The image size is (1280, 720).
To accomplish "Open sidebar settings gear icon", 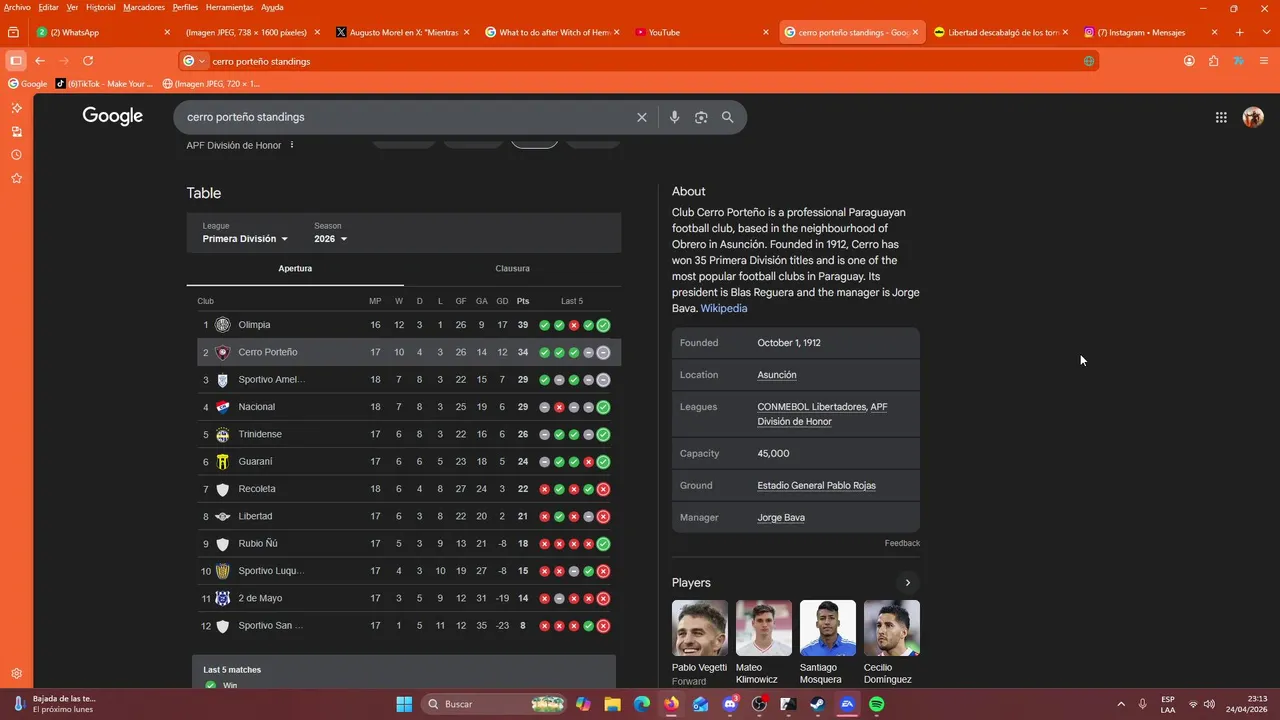I will [x=16, y=674].
